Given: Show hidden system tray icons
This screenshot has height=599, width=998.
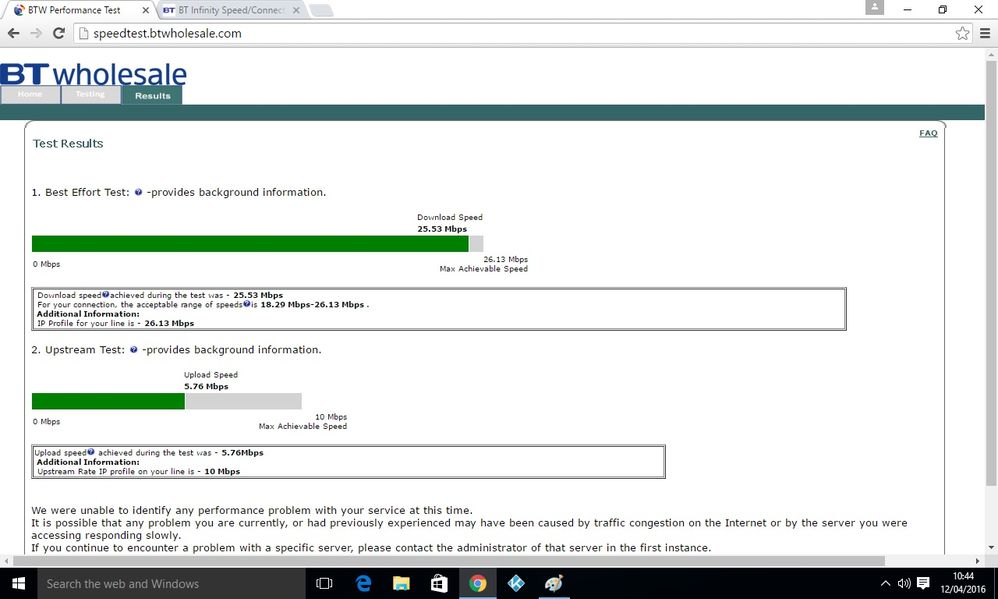Looking at the screenshot, I should coord(885,584).
